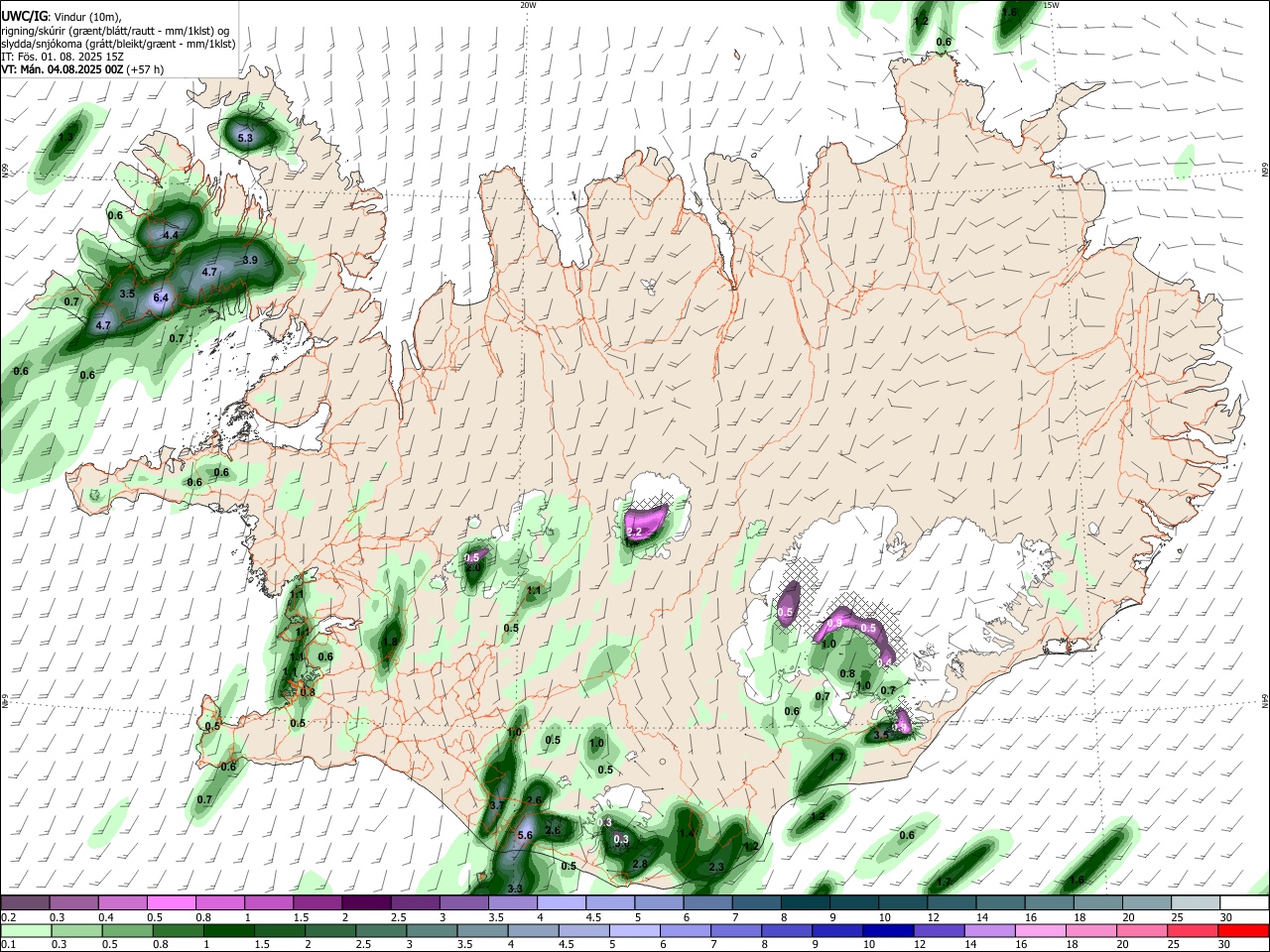Select the lavender swatch between 4 and 4.5, top legend
The image size is (1270, 952).
pos(561,903)
